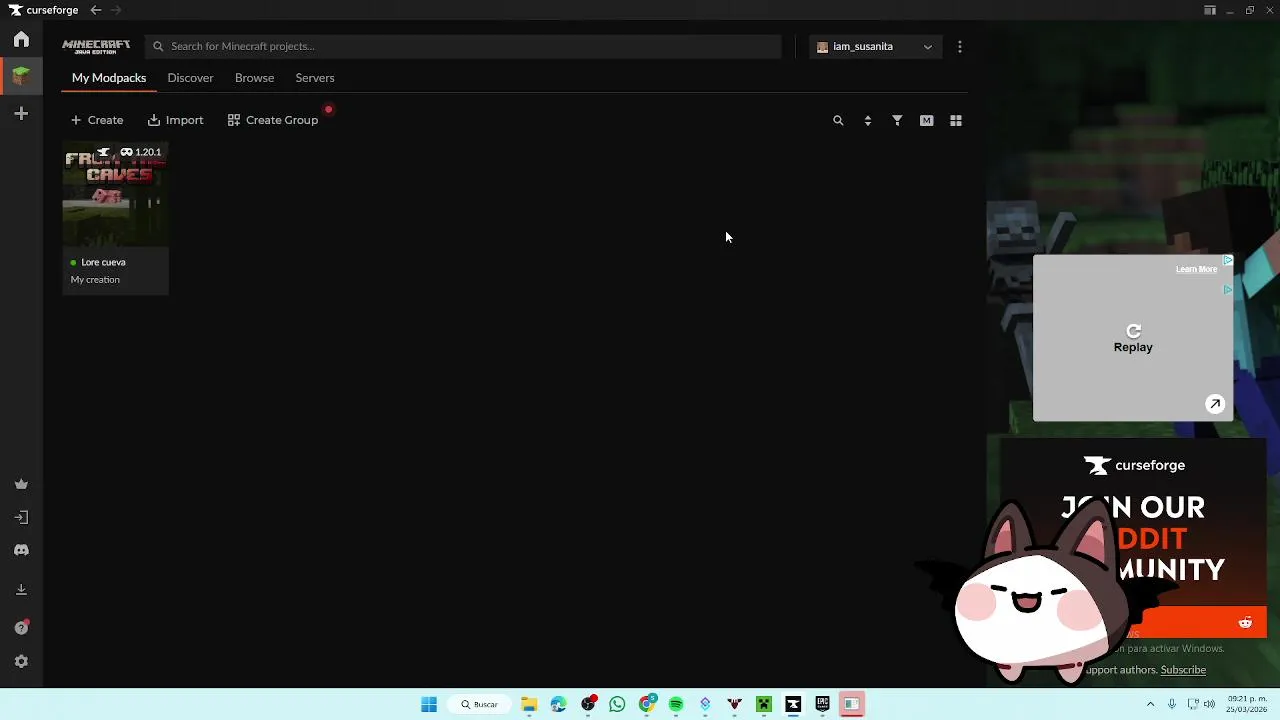Open the Discord icon in sidebar

[x=21, y=550]
